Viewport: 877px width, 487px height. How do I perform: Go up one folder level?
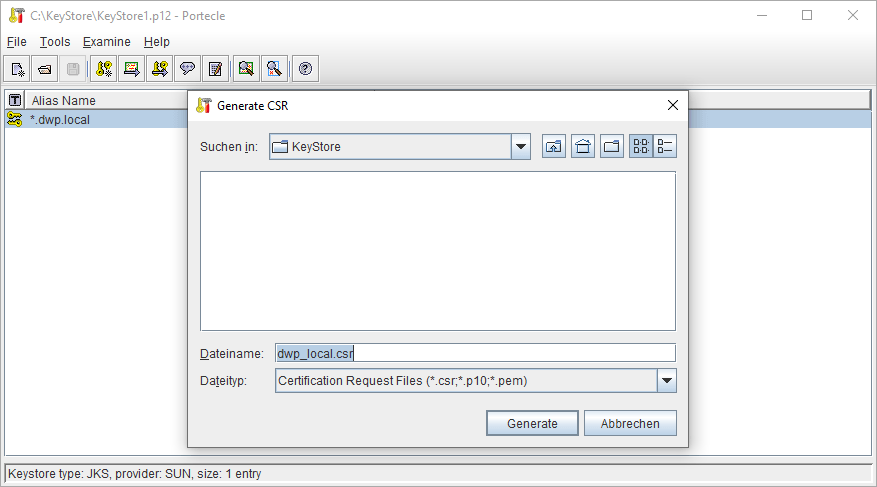point(554,147)
